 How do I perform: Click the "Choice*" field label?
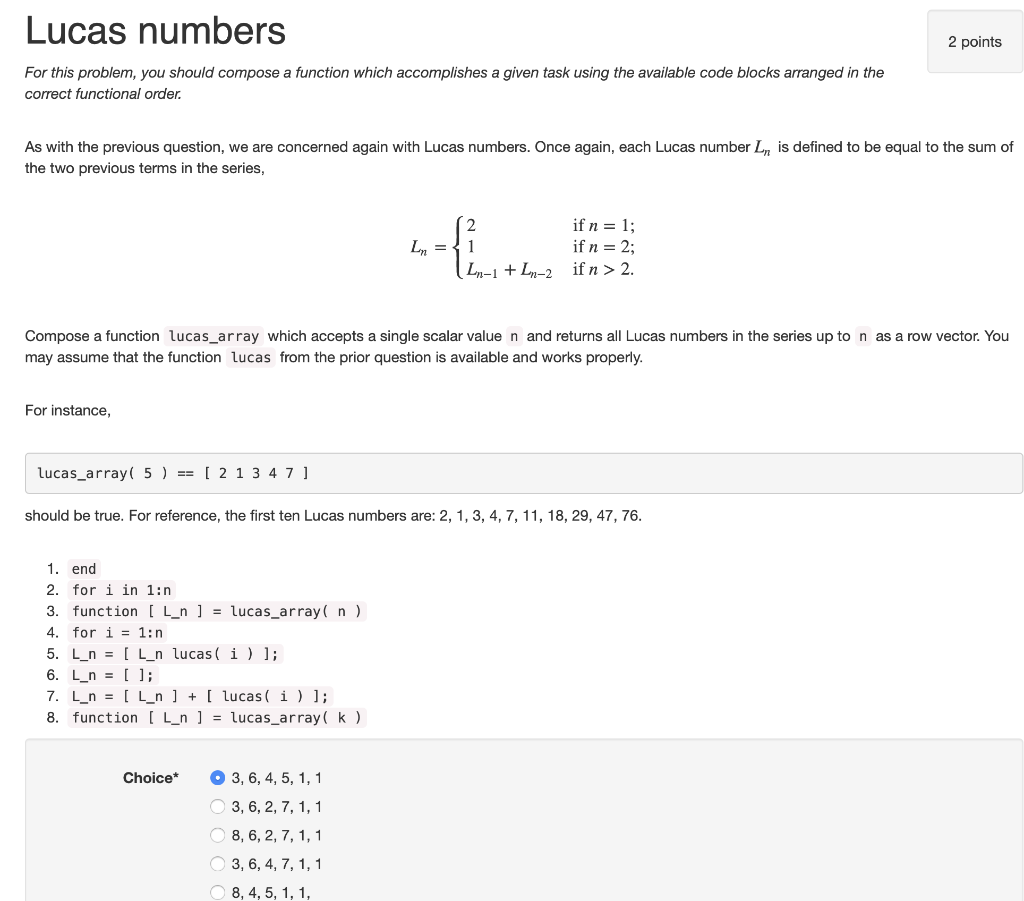[x=151, y=777]
